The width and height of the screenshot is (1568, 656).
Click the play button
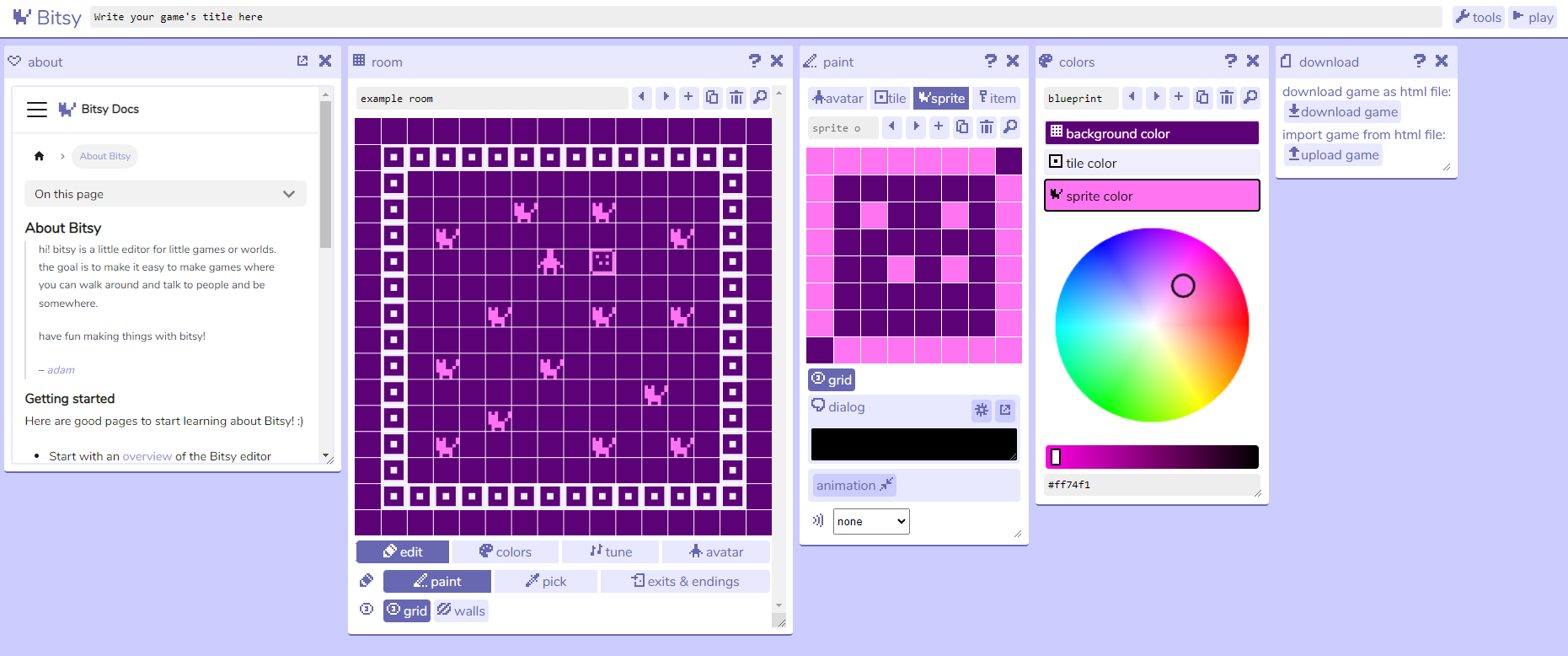1533,17
